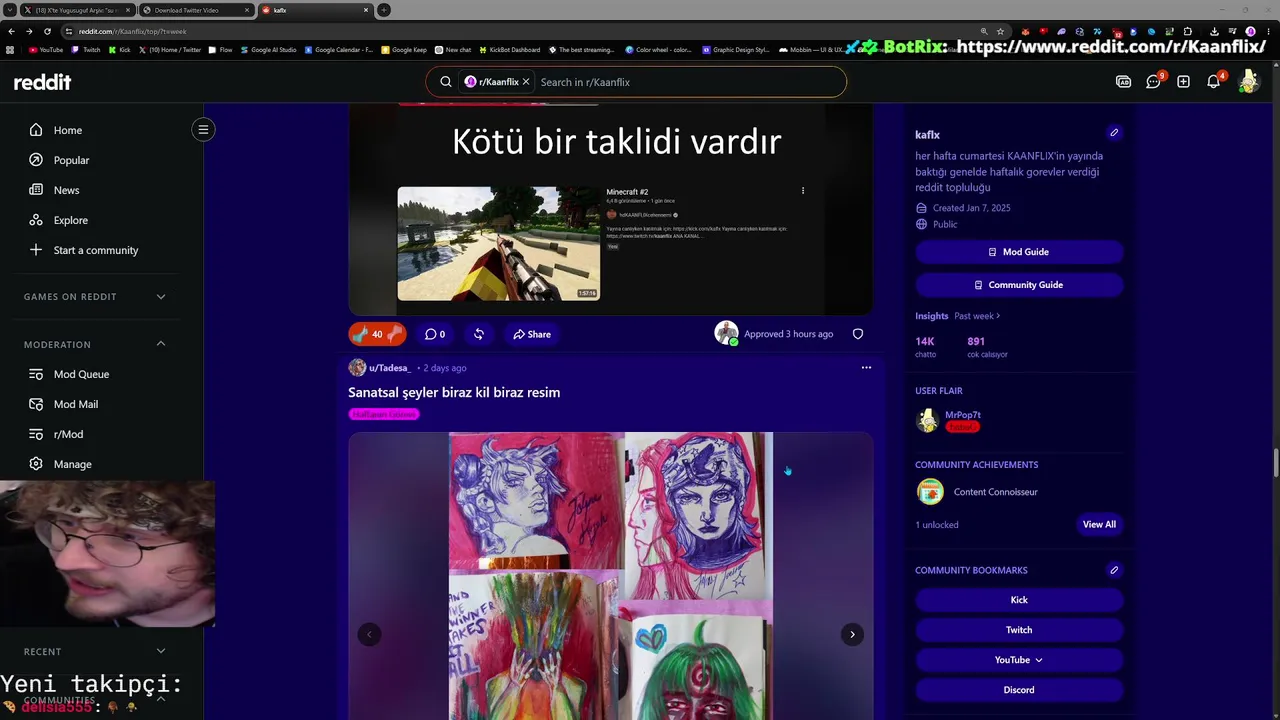The width and height of the screenshot is (1280, 720).
Task: Open the user avatar menu
Action: coord(1248,82)
